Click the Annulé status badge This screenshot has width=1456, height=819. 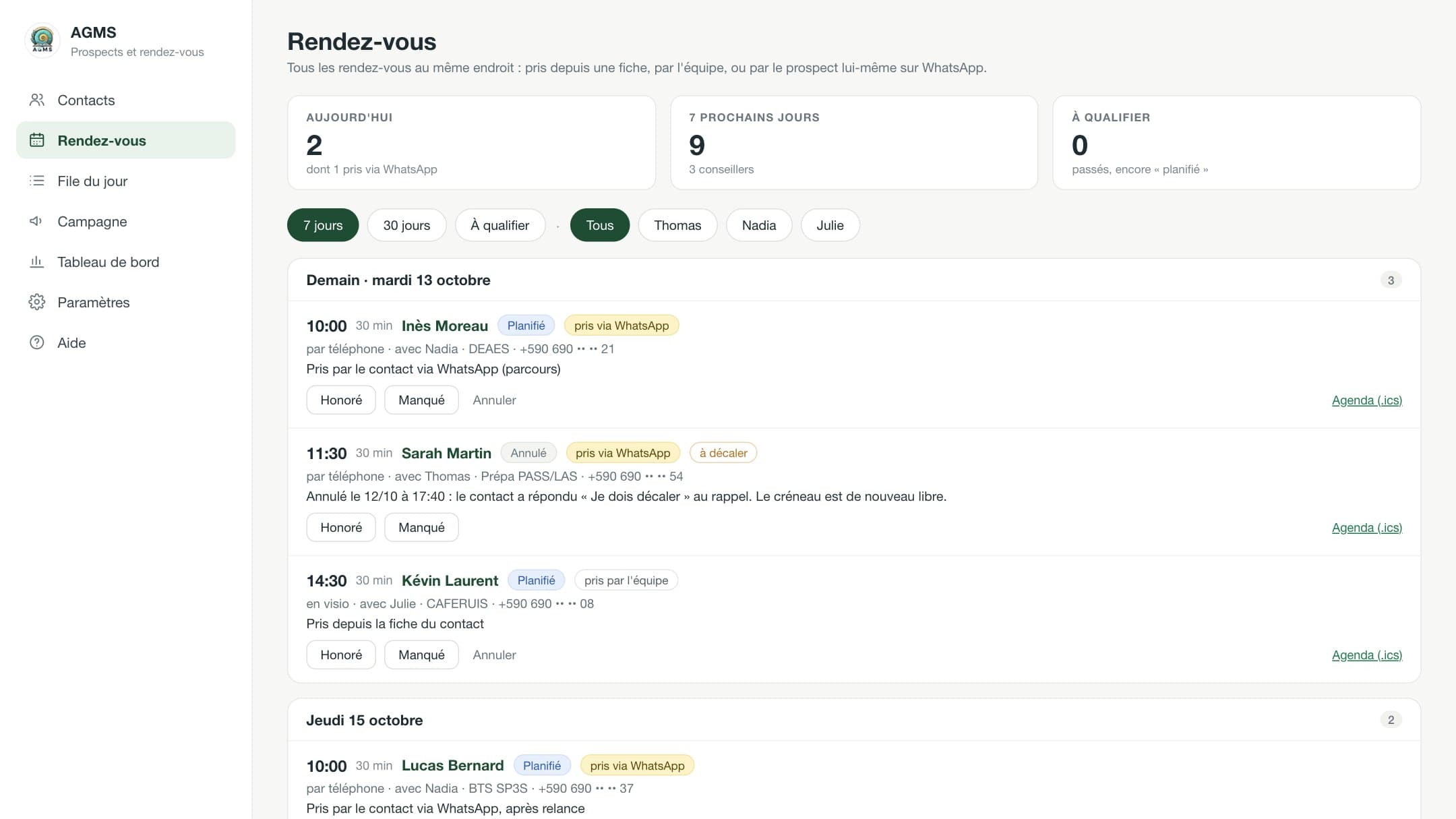528,453
